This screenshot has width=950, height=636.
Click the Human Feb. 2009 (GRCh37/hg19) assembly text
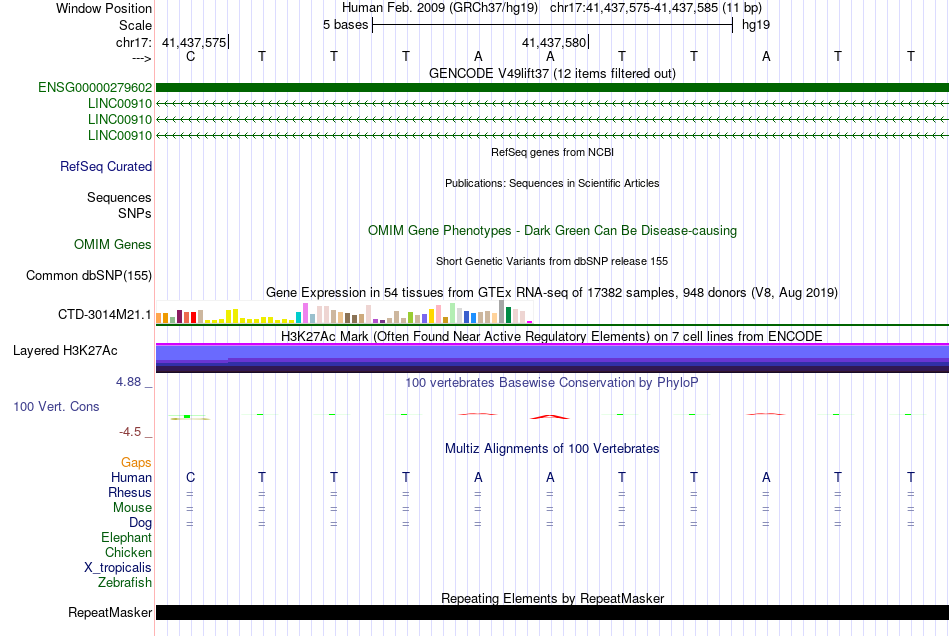pos(440,8)
